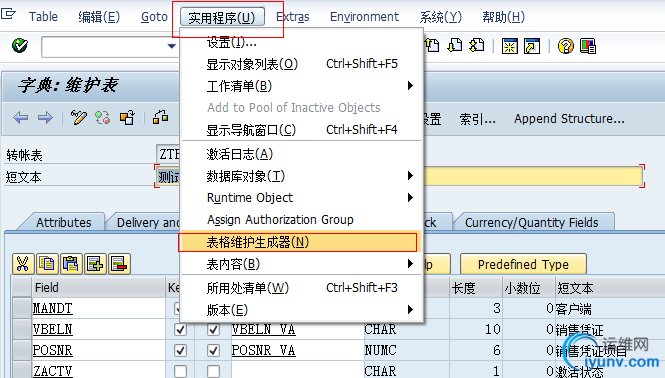Click the forward arrow icon
Image resolution: width=665 pixels, height=378 pixels.
coord(45,118)
